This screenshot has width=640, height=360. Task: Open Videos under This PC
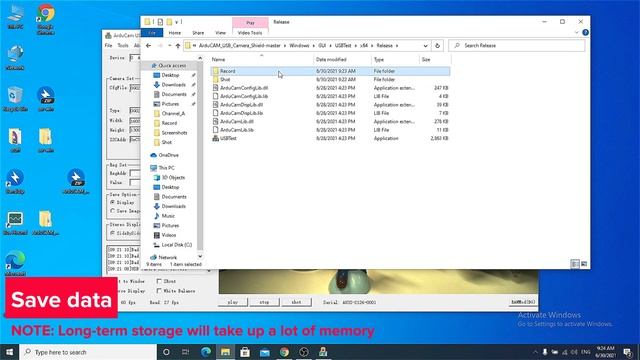169,235
